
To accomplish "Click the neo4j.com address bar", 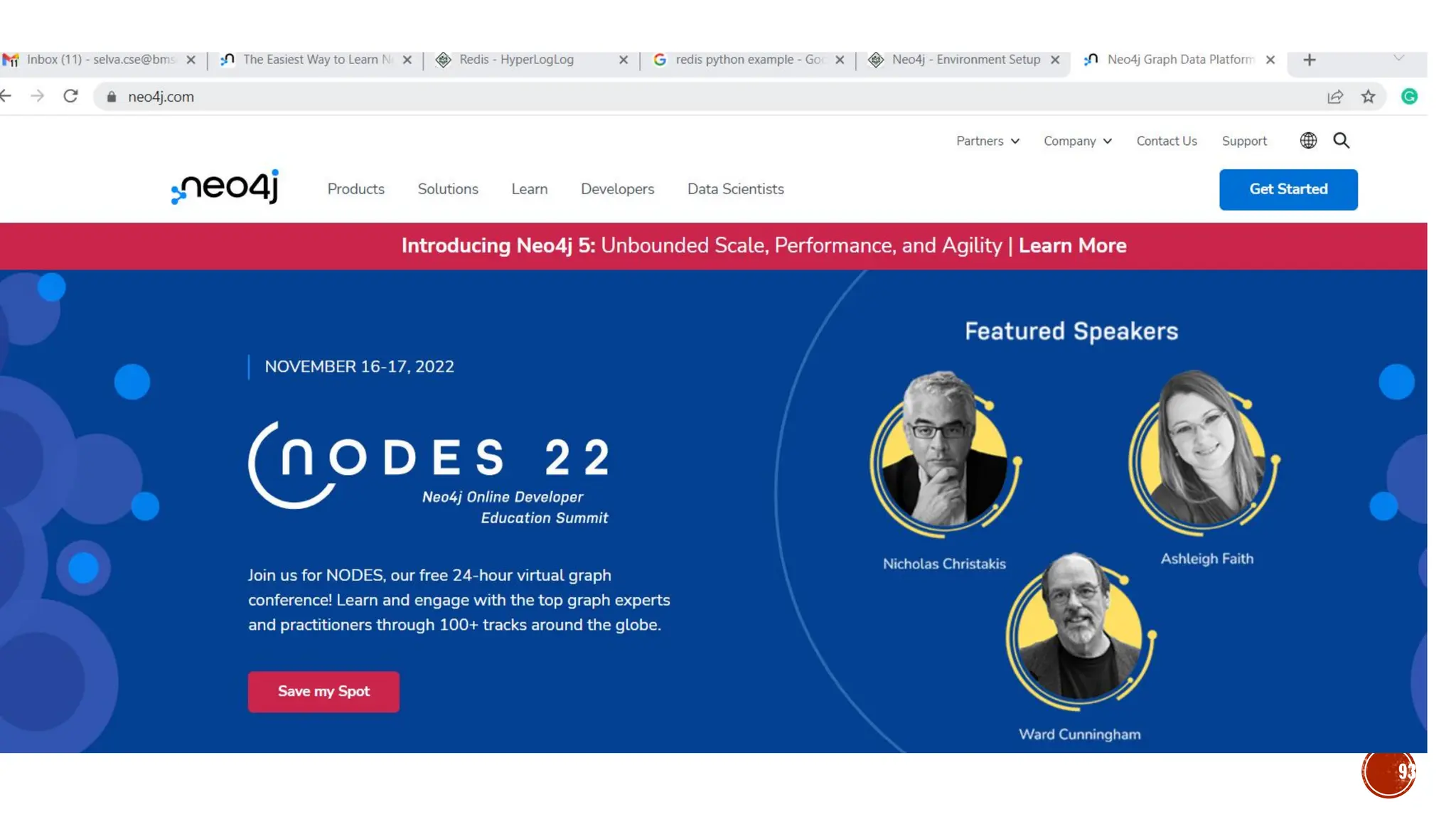I will pos(498,97).
